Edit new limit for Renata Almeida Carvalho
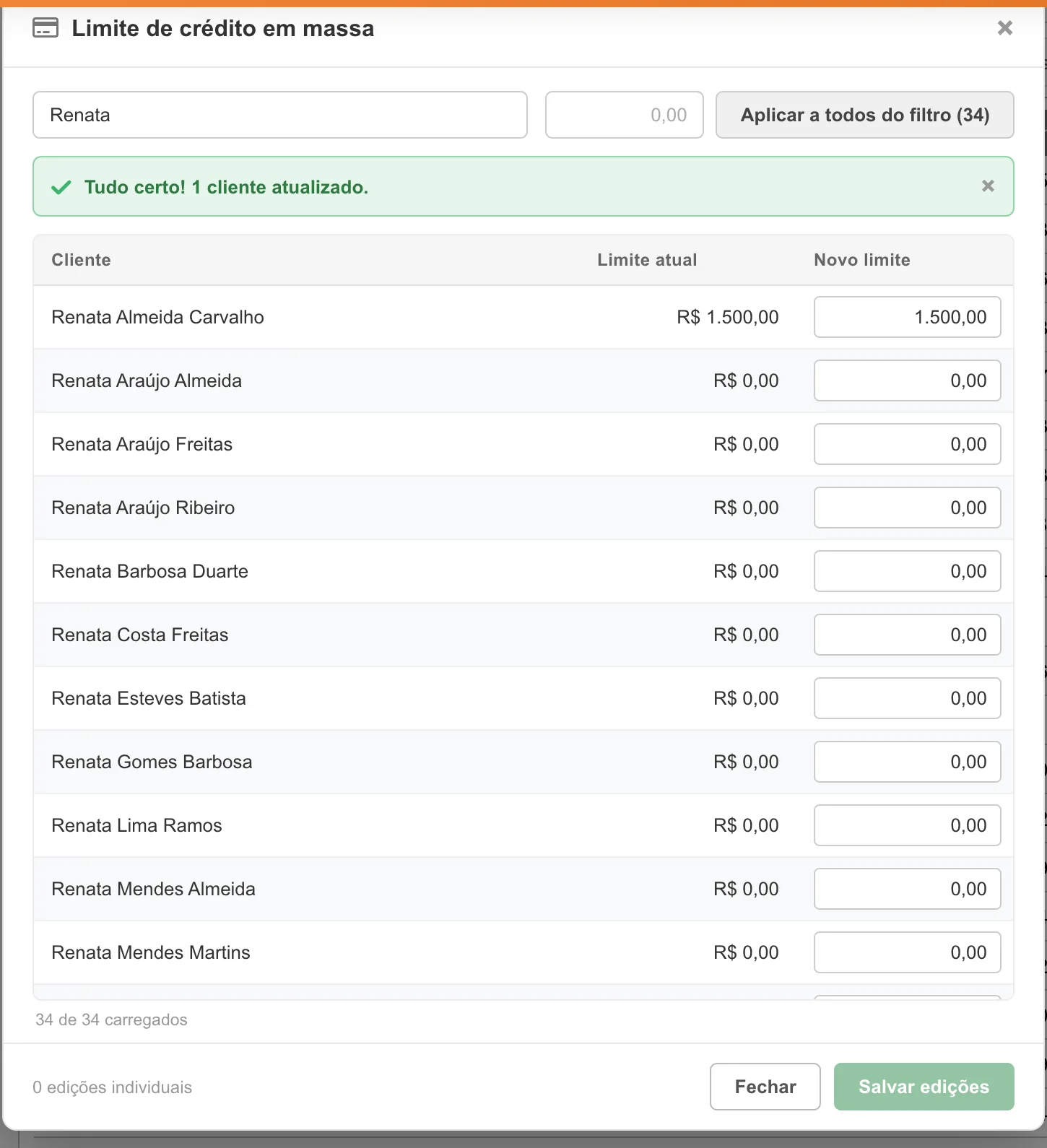 click(908, 317)
